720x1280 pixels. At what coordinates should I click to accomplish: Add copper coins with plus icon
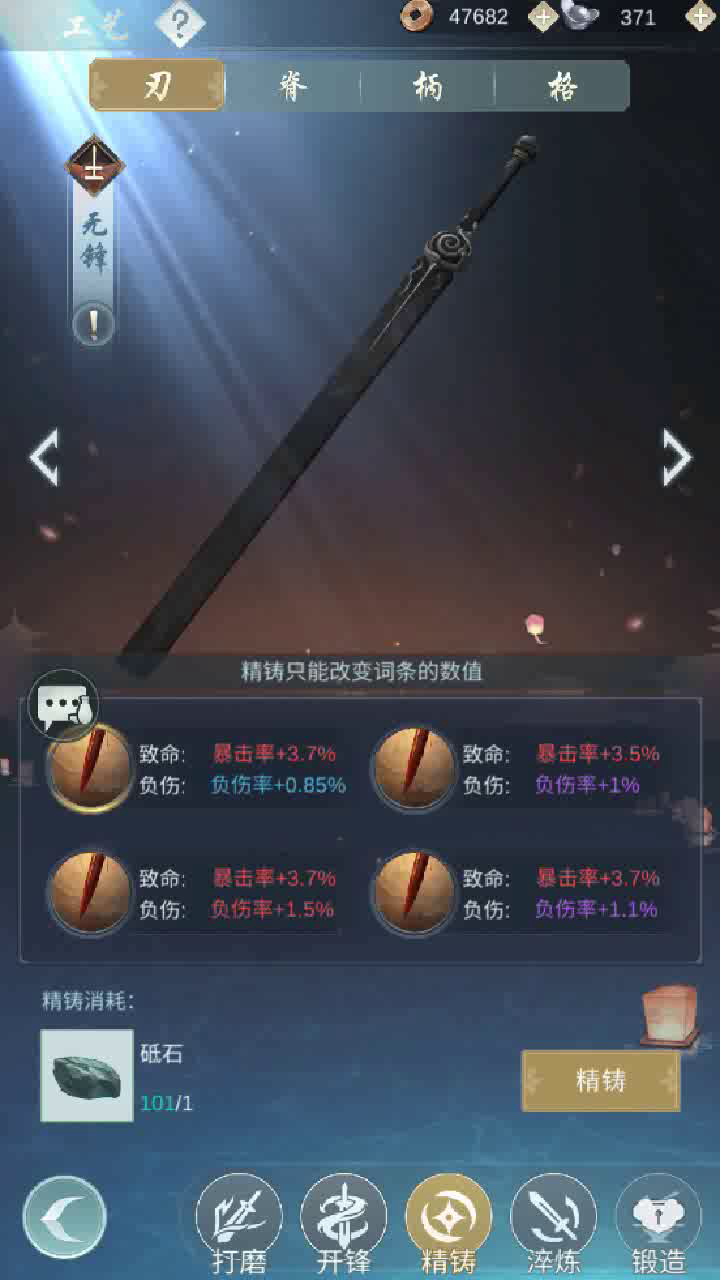point(543,16)
